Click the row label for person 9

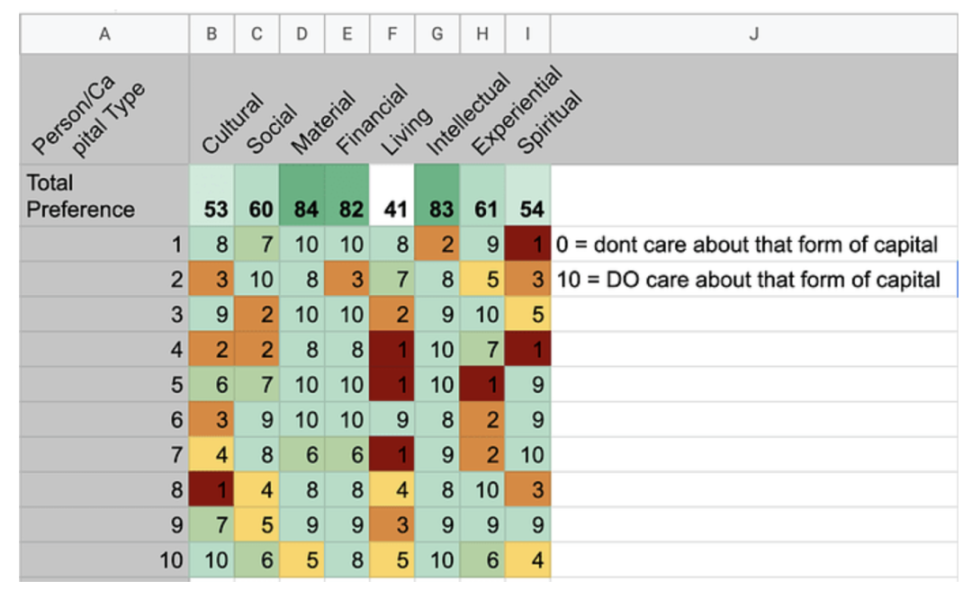105,525
